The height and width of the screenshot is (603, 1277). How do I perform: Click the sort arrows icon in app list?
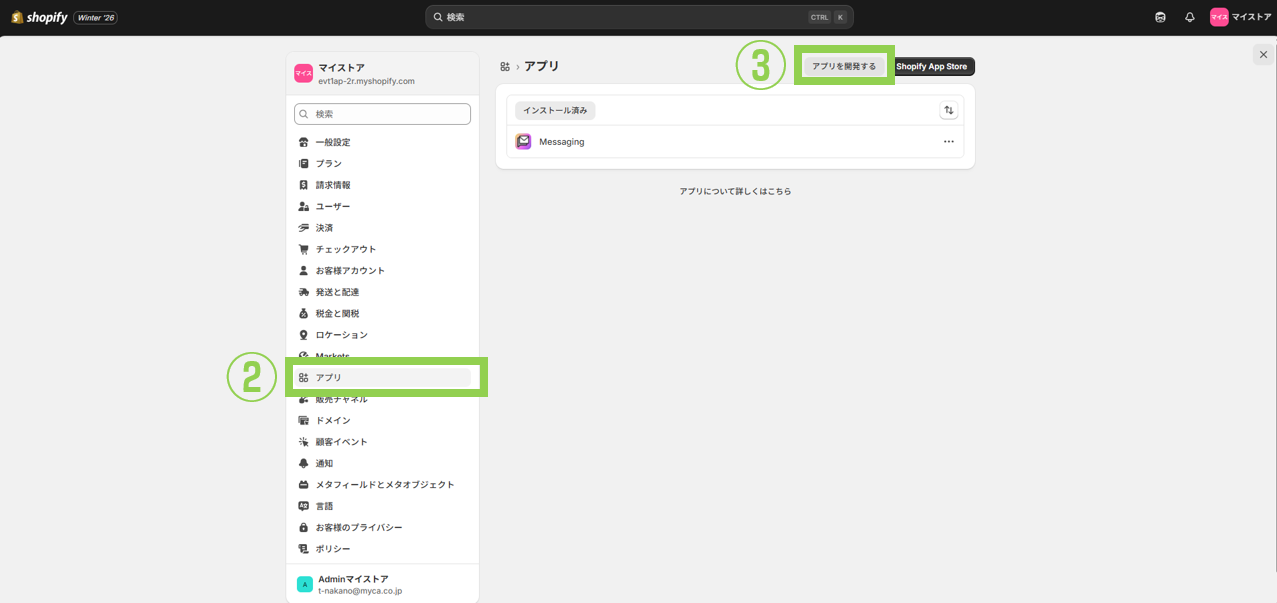coord(948,111)
